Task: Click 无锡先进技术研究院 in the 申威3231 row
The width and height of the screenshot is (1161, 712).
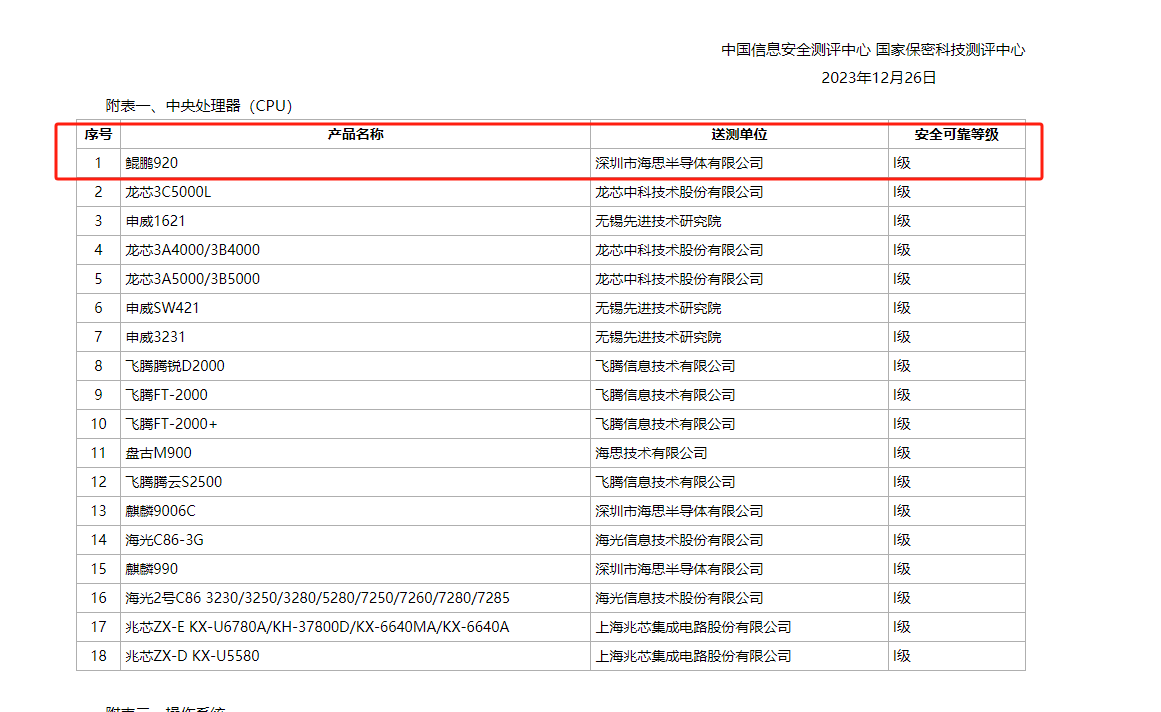Action: (x=658, y=337)
